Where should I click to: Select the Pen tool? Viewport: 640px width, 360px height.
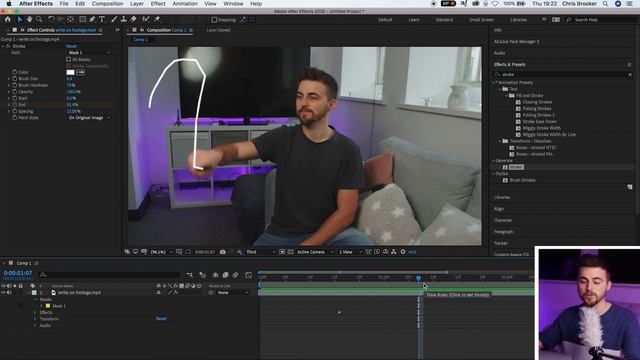pyautogui.click(x=92, y=19)
